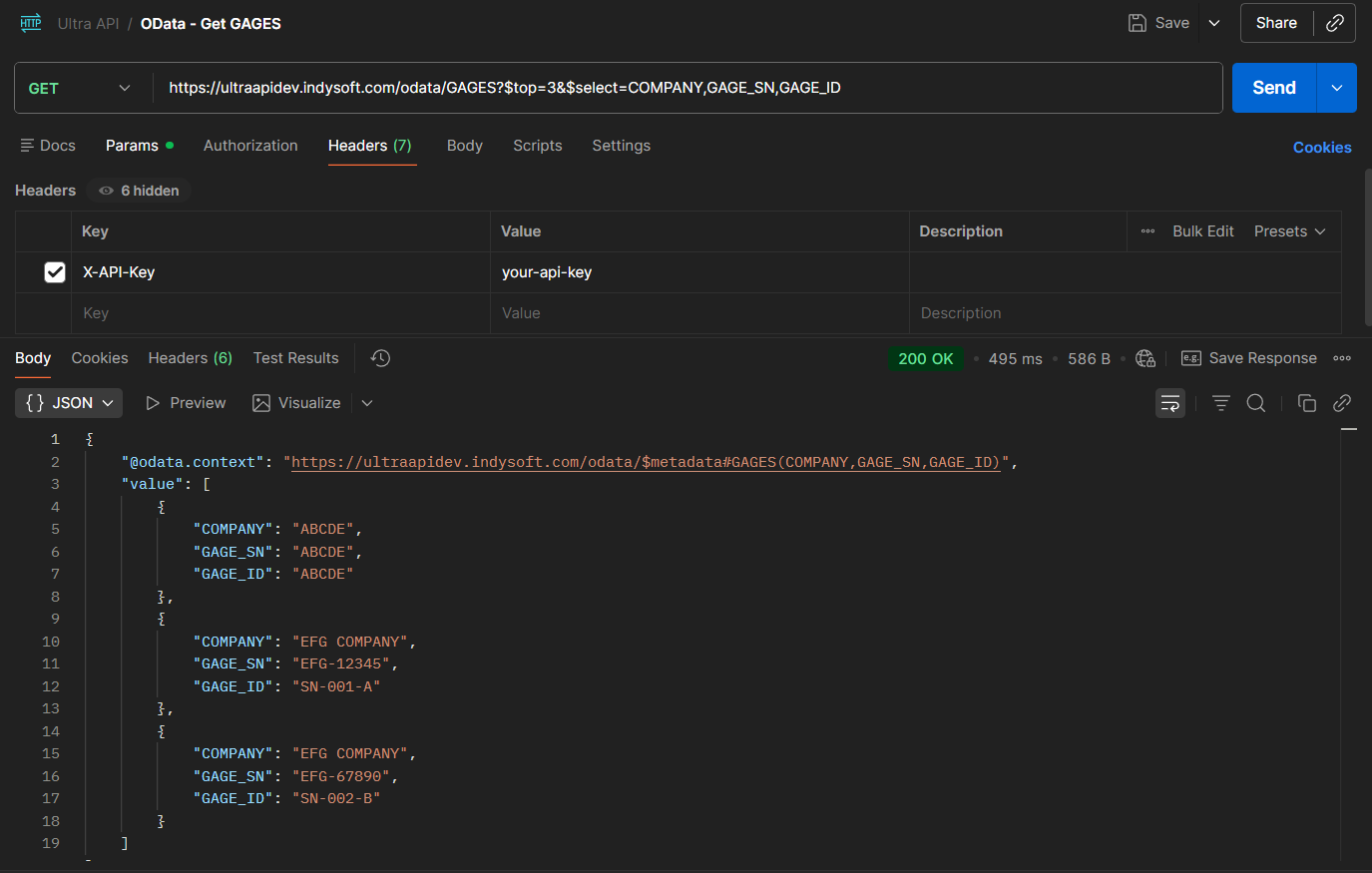This screenshot has width=1372, height=873.
Task: Click the empty Description input field
Action: (1125, 313)
